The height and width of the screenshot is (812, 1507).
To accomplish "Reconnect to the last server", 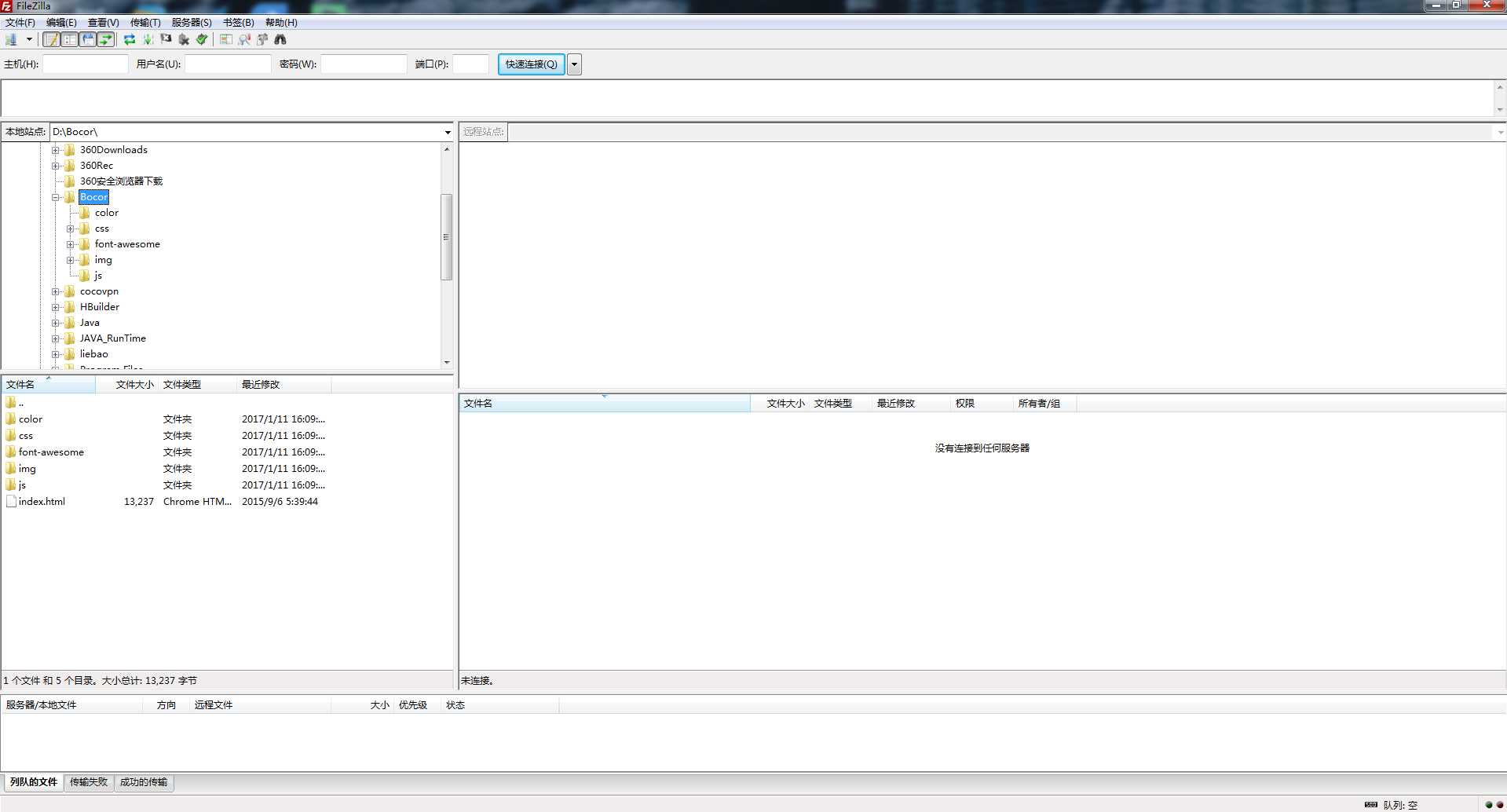I will [x=202, y=39].
